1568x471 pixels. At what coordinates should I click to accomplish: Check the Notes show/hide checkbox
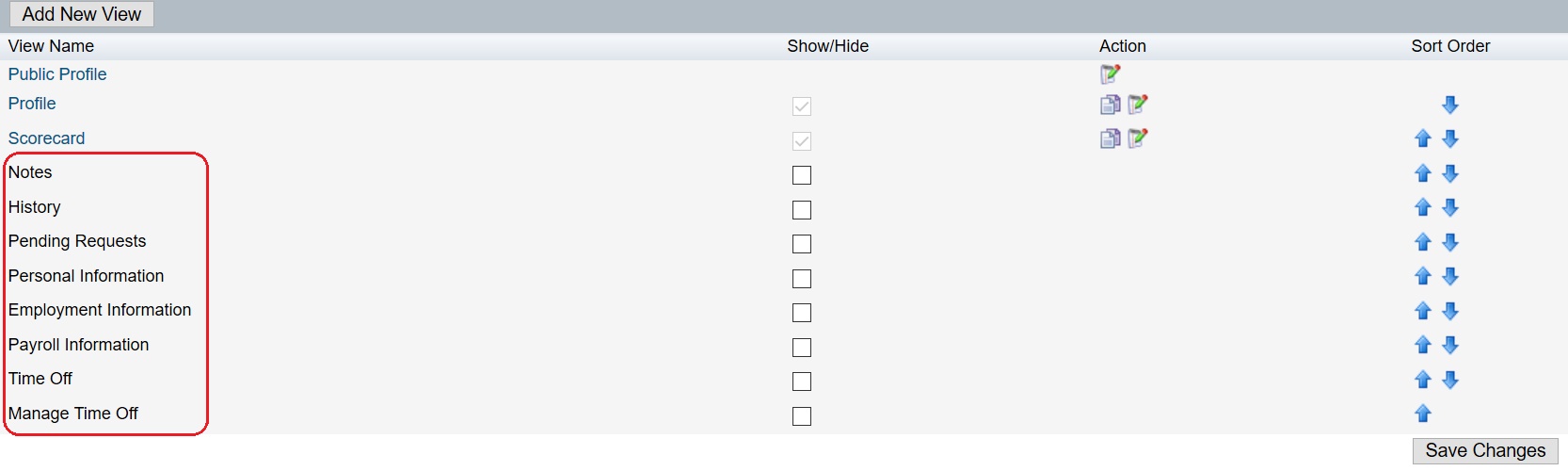802,175
